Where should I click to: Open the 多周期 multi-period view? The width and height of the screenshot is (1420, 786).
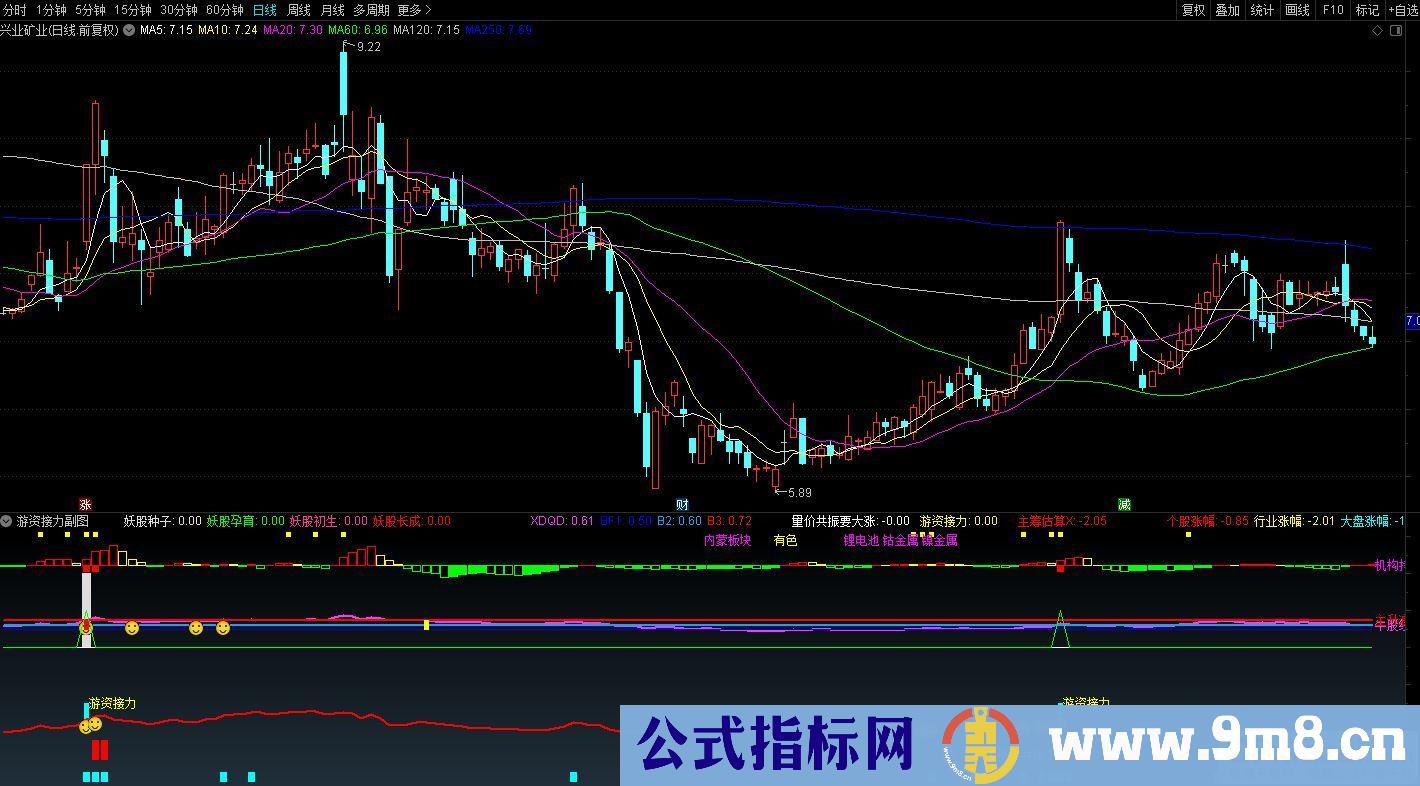click(x=372, y=10)
